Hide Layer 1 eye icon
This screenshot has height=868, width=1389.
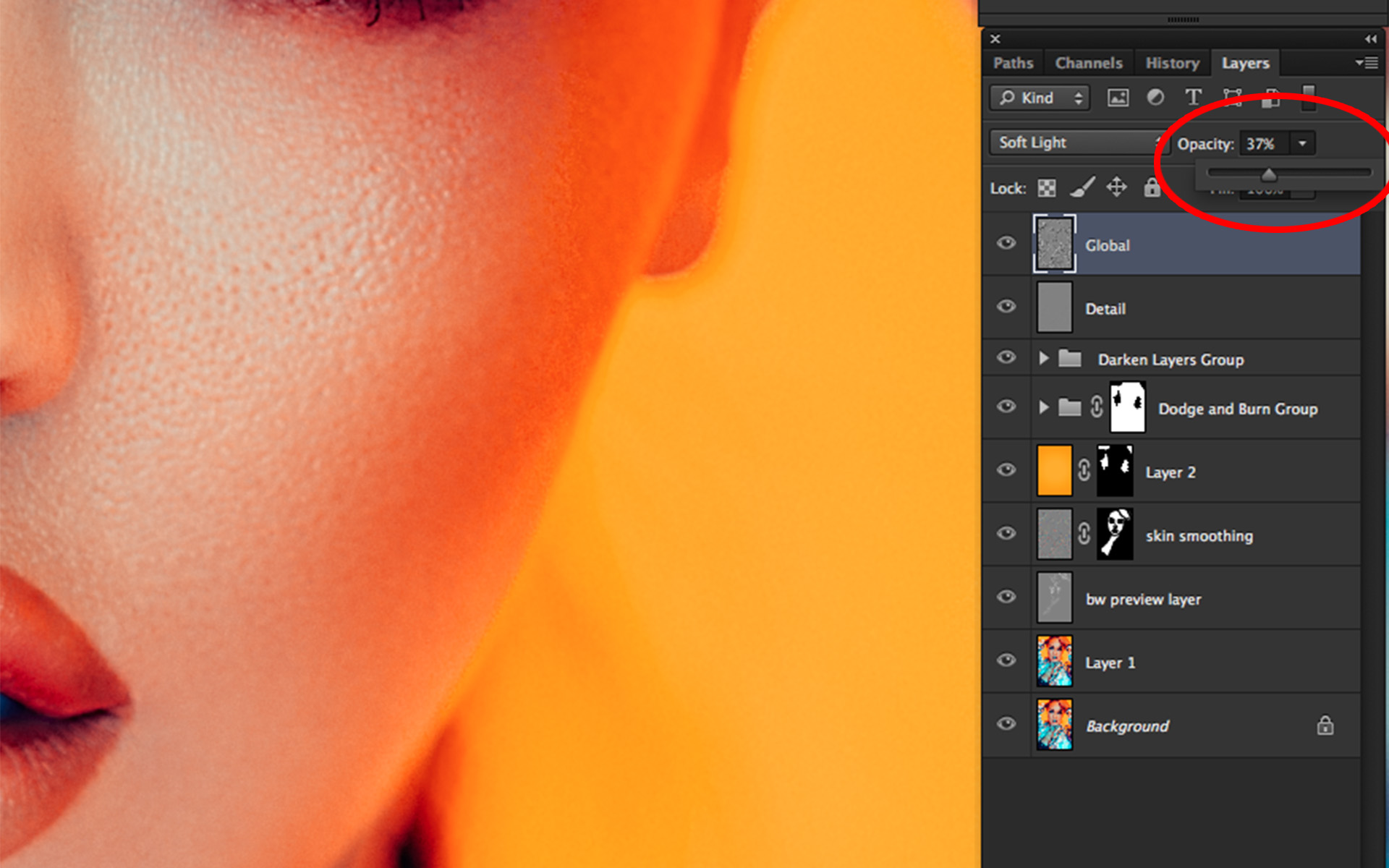click(x=1006, y=660)
